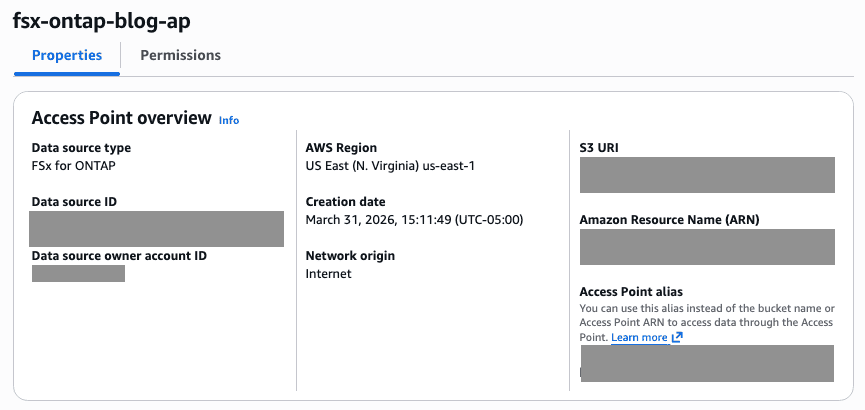Select the fsx-ontap-blog-ap page title

102,21
